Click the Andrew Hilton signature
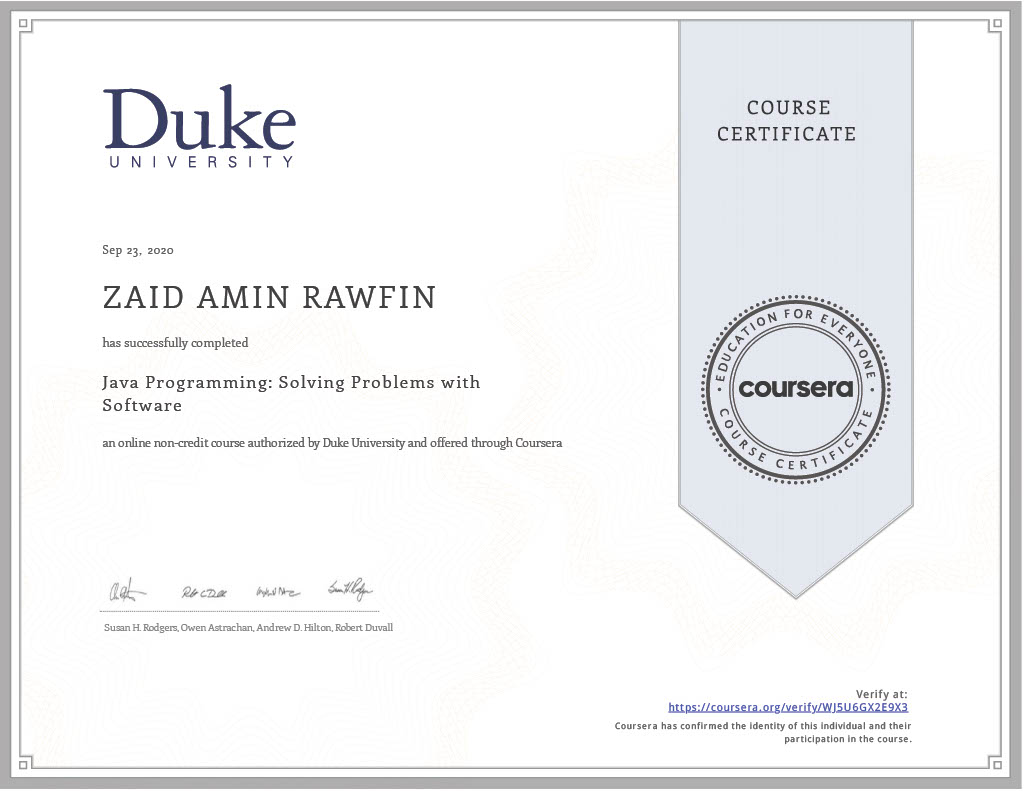 pos(277,591)
